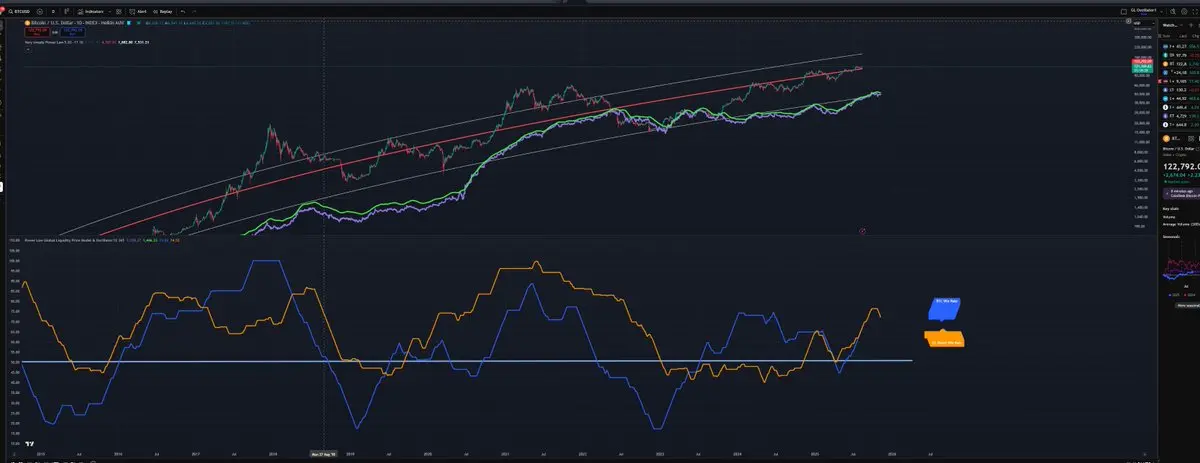This screenshot has height=463, width=1200.
Task: Start bar Replay mode
Action: pyautogui.click(x=163, y=11)
